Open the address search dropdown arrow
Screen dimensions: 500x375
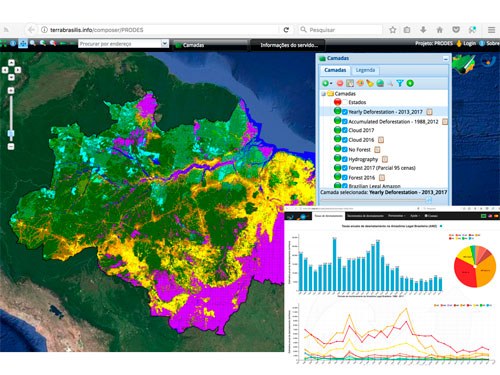[164, 44]
